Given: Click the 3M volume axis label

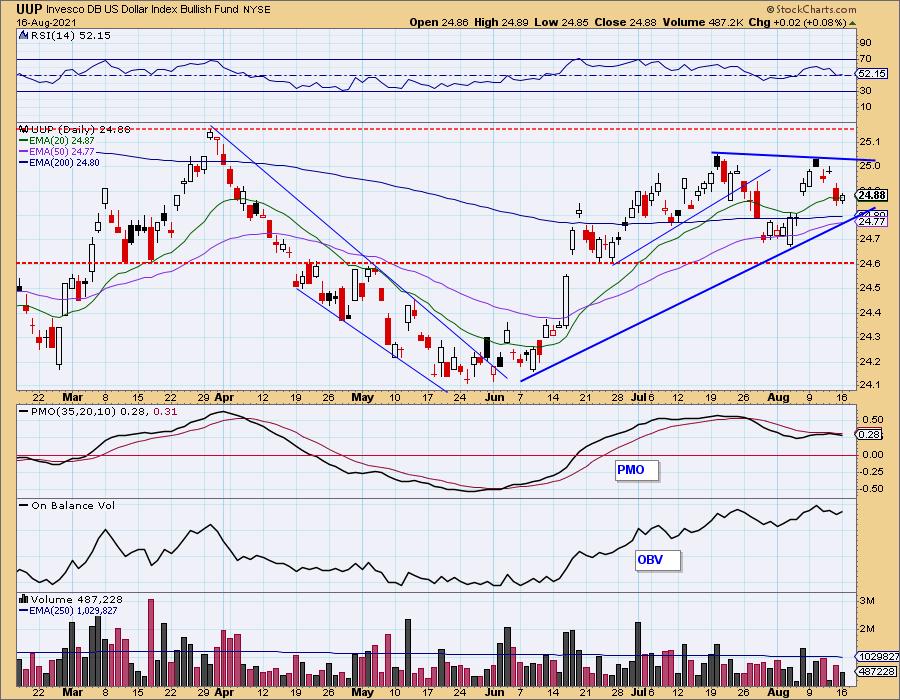Looking at the screenshot, I should point(867,601).
